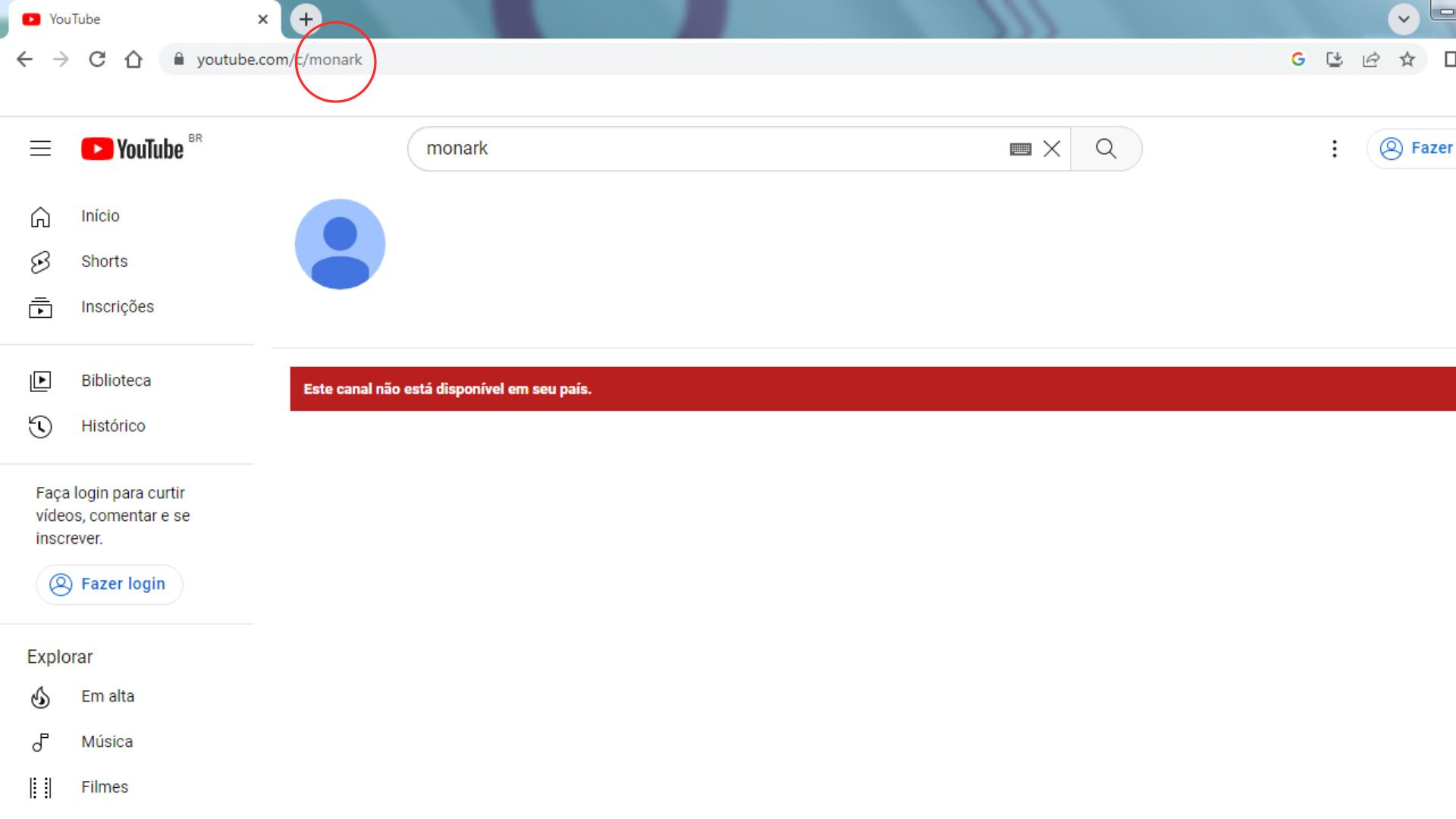
Task: Select the Histórico history icon
Action: 40,427
